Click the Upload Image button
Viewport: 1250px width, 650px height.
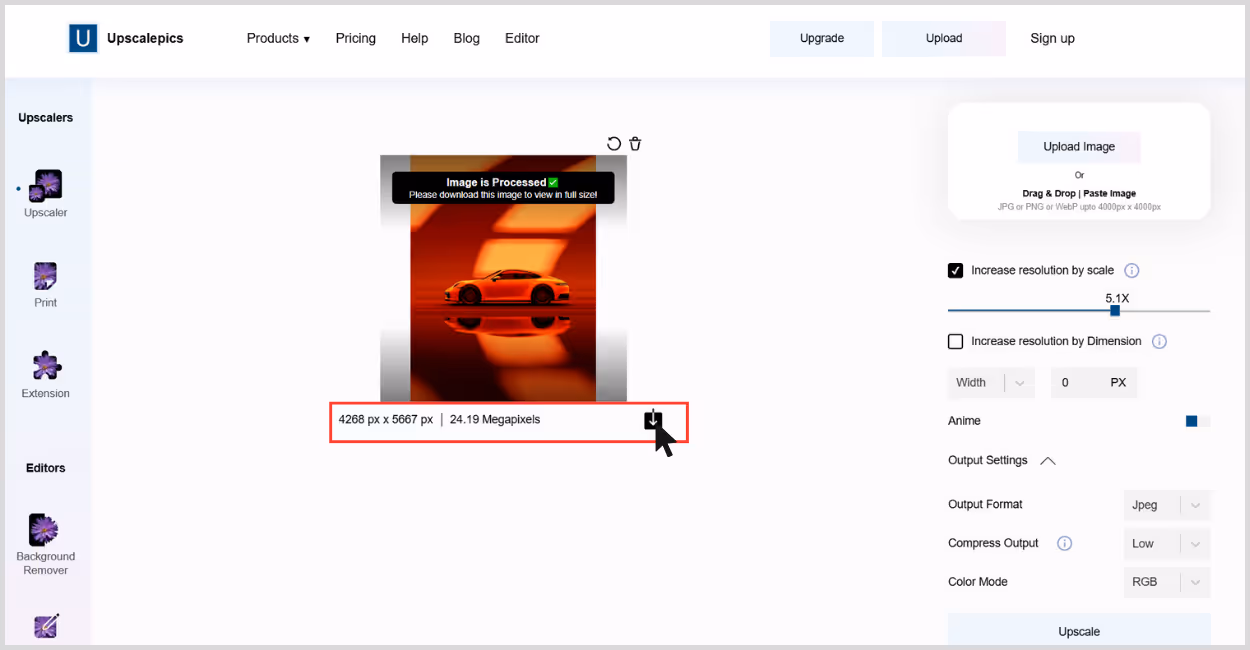coord(1079,147)
